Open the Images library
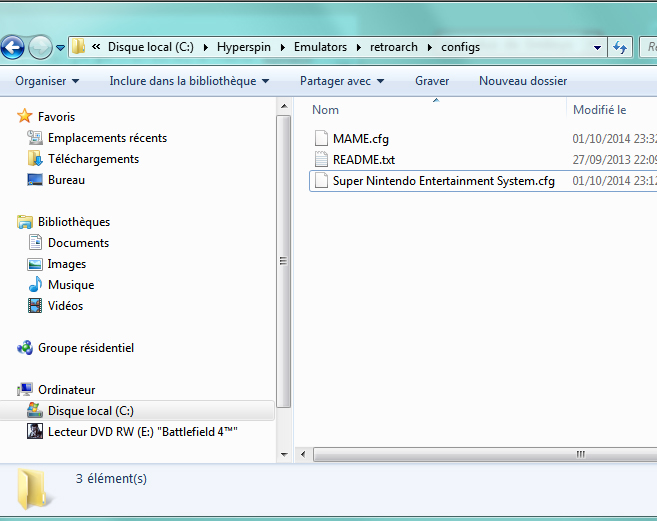Viewport: 657px width, 521px height. pyautogui.click(x=67, y=264)
